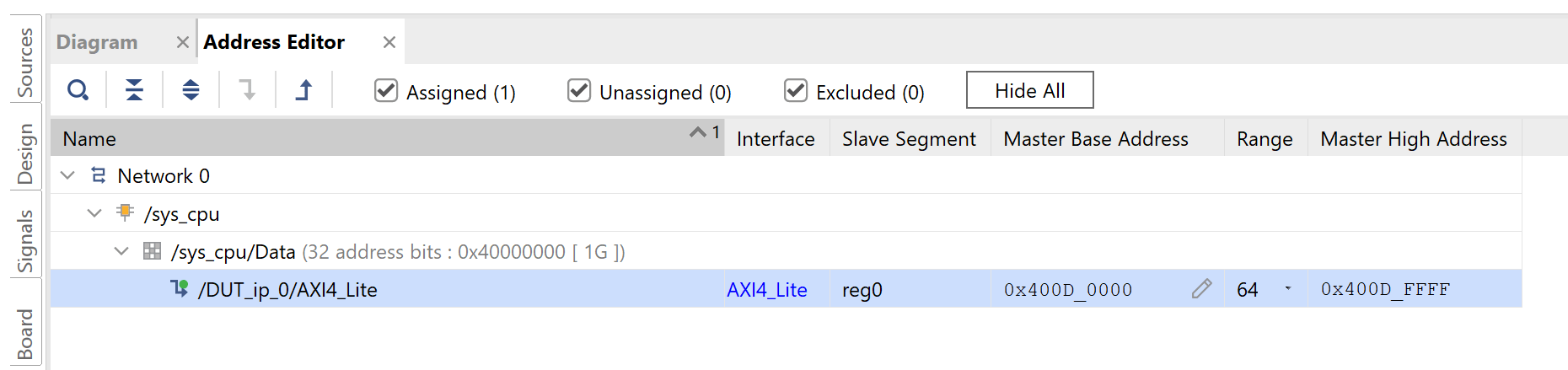
Task: Click the Assign address arrow icon
Action: pos(247,90)
